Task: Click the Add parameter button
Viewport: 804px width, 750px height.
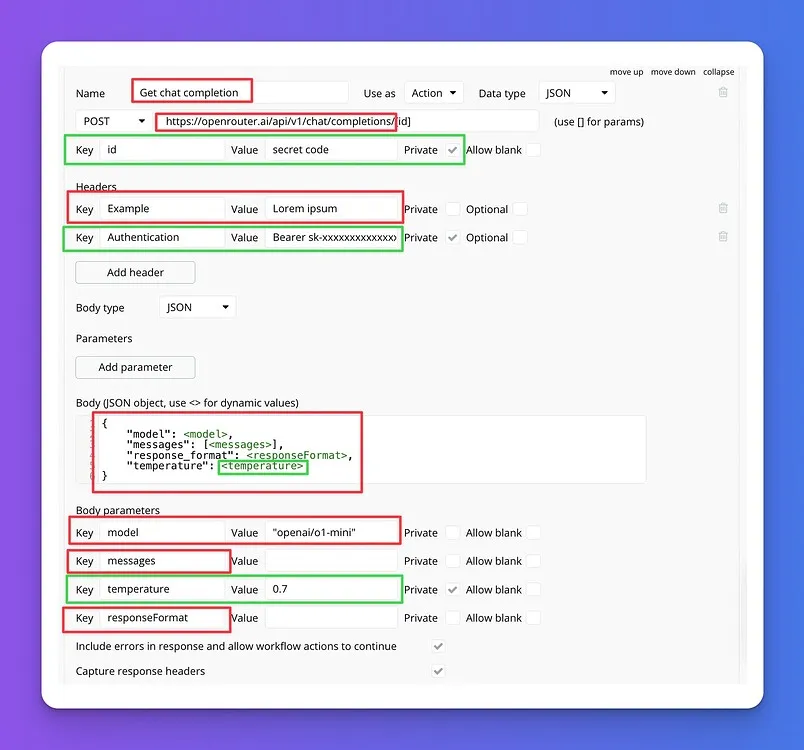Action: (x=135, y=367)
